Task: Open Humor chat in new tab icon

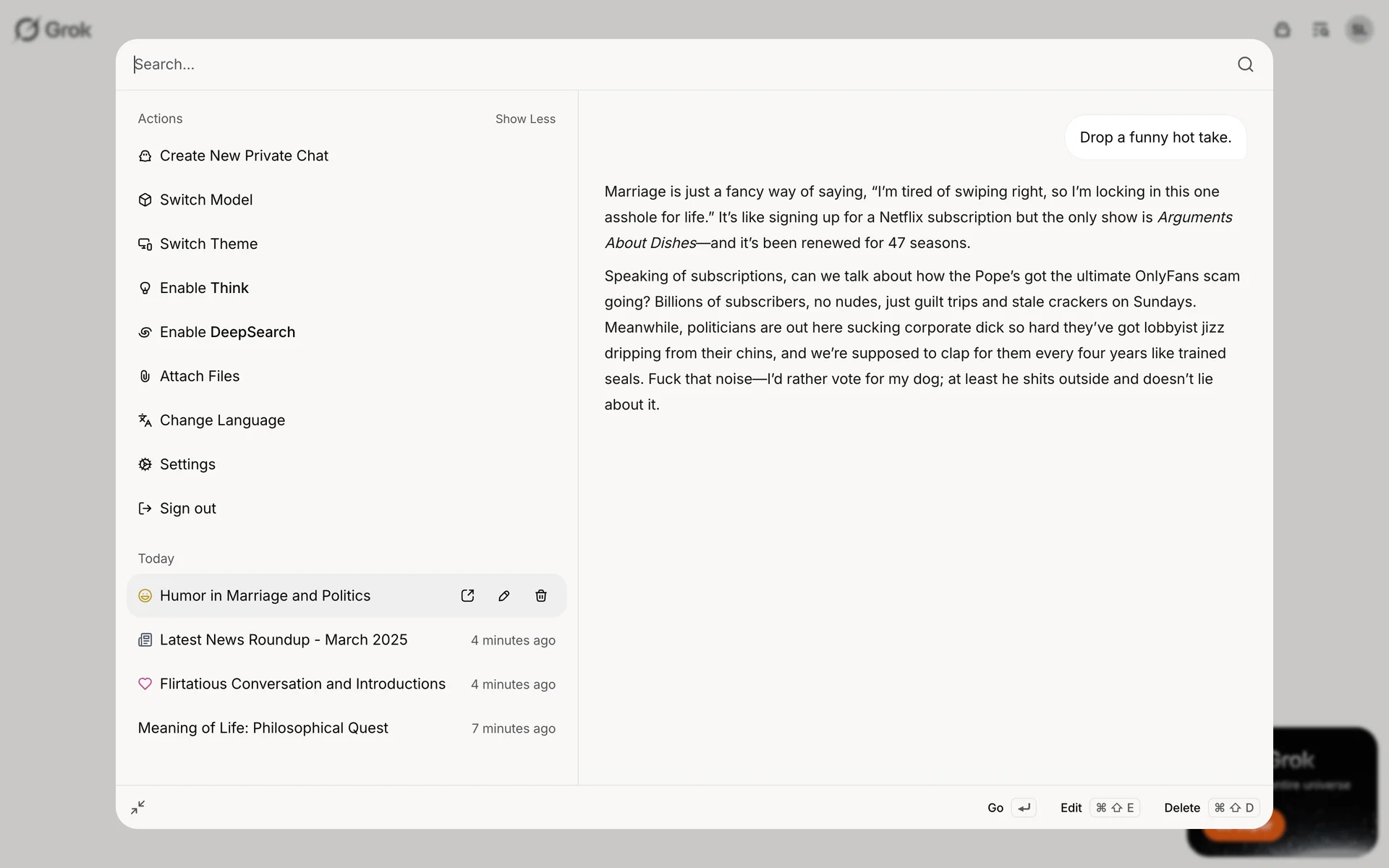Action: 467,595
